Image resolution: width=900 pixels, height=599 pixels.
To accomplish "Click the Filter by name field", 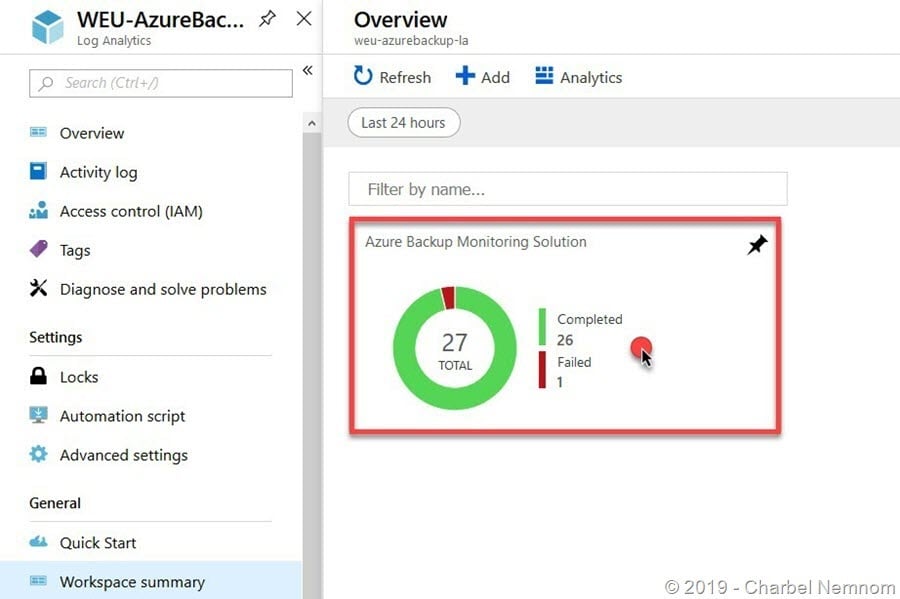I will point(568,189).
